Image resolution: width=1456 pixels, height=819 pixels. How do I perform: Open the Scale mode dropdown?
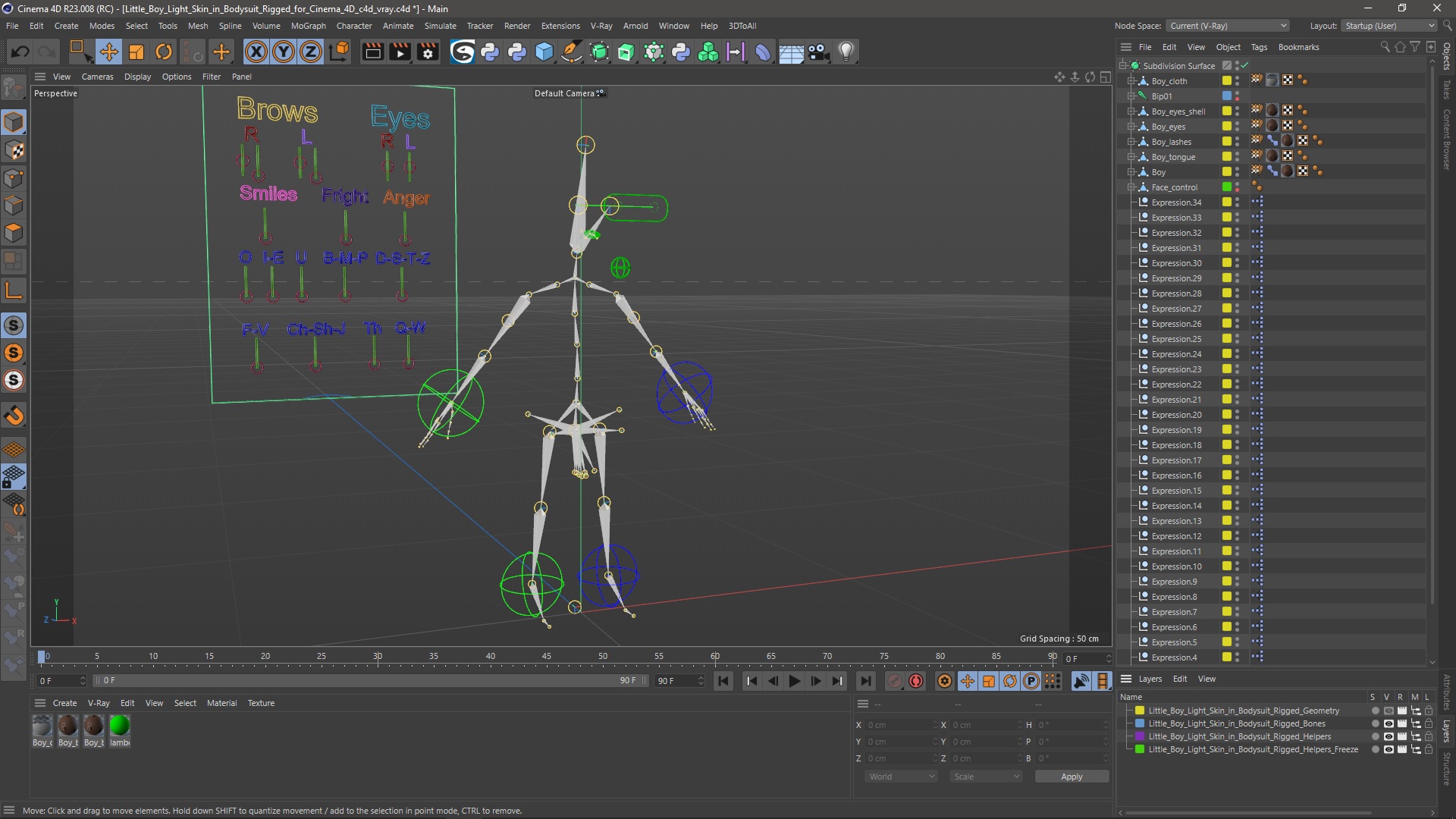click(986, 777)
